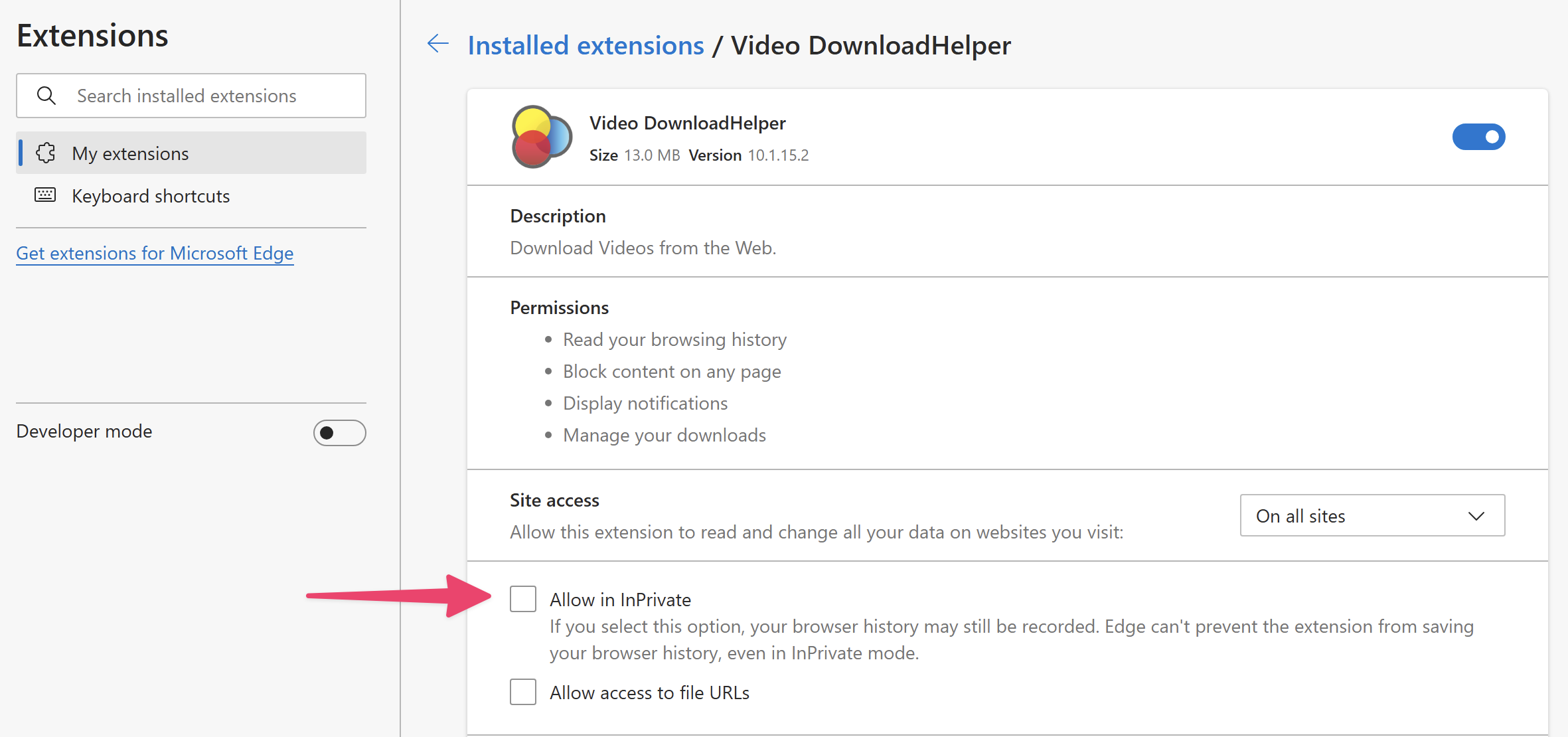Open Keyboard shortcuts section
Screen dimensions: 1568x737
click(151, 196)
